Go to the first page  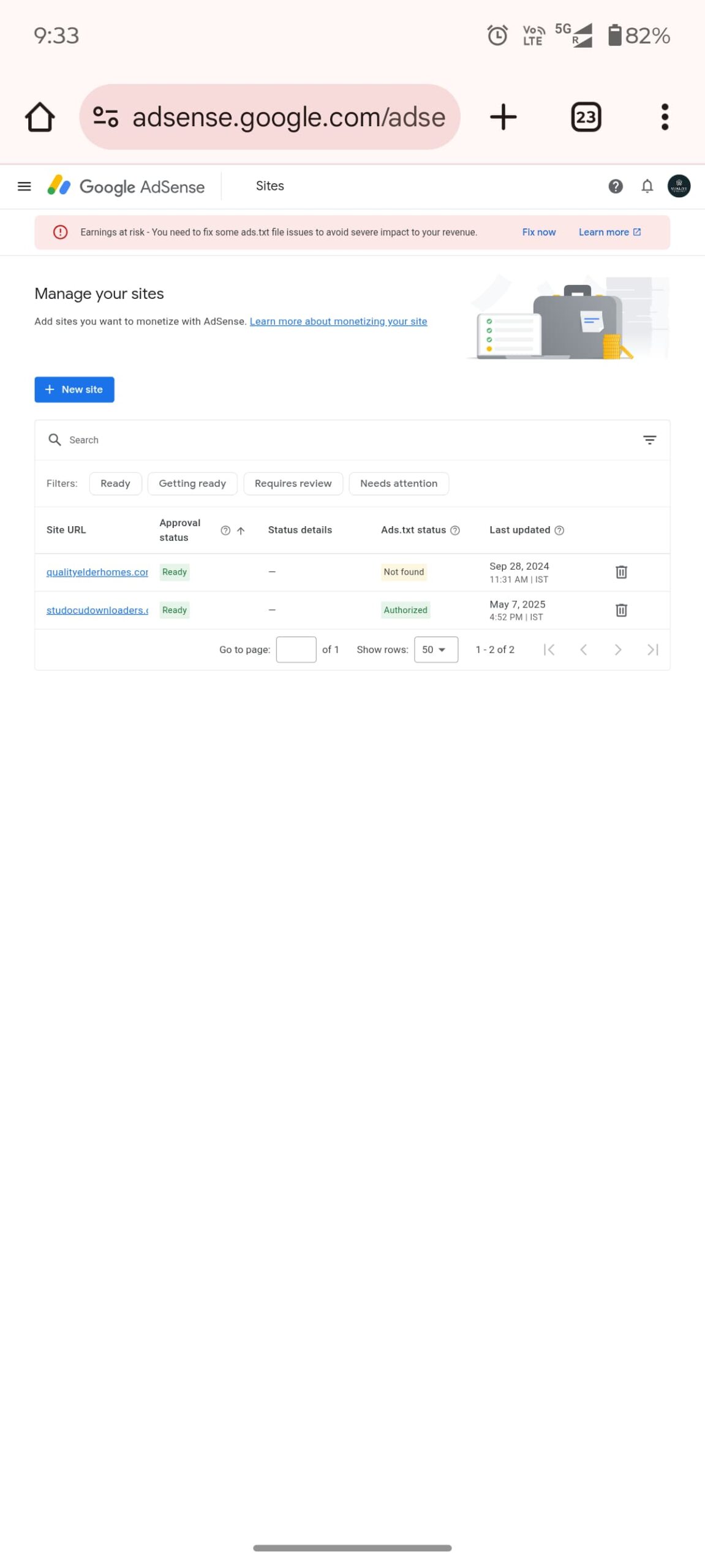[549, 650]
